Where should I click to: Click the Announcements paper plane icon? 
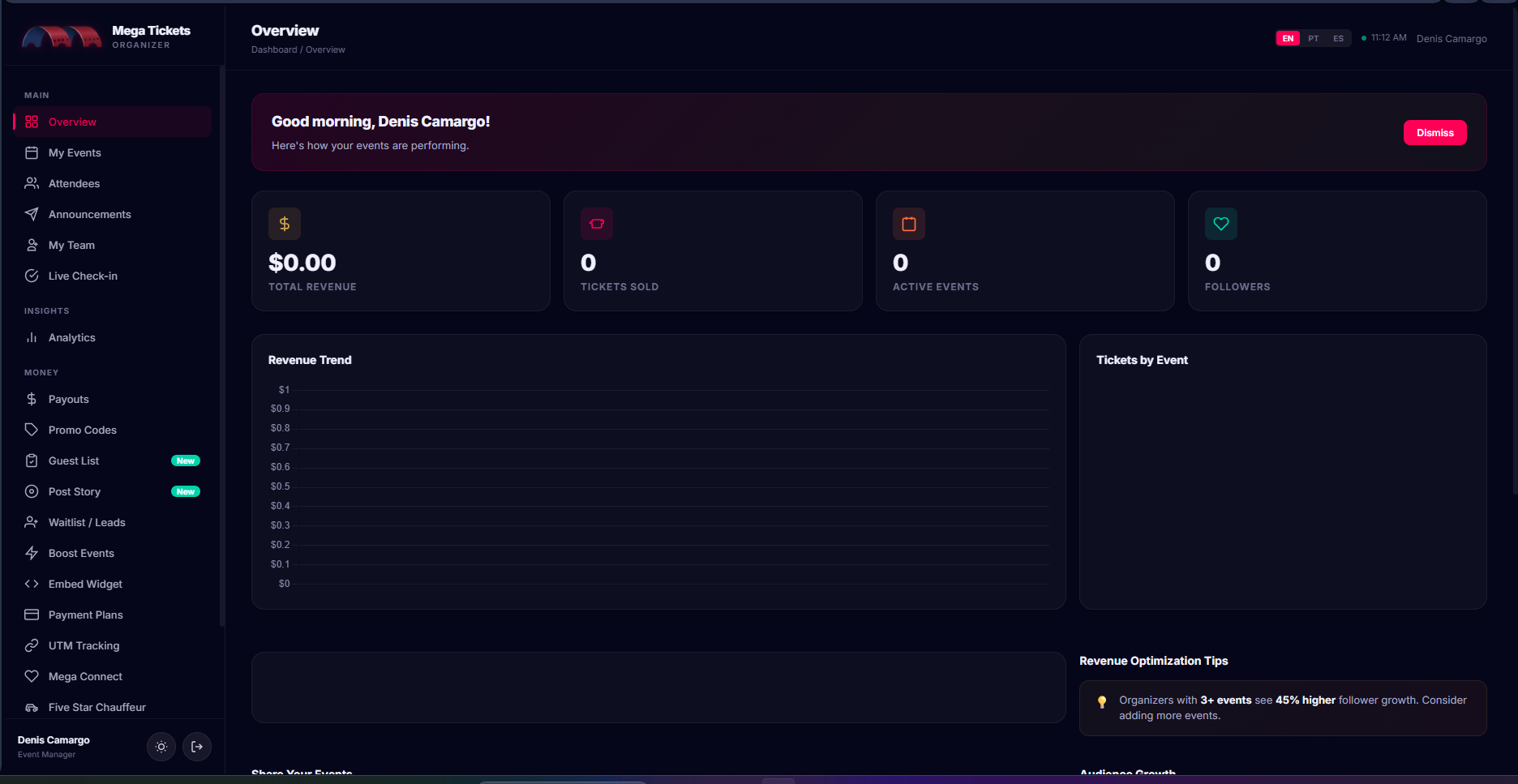(32, 214)
